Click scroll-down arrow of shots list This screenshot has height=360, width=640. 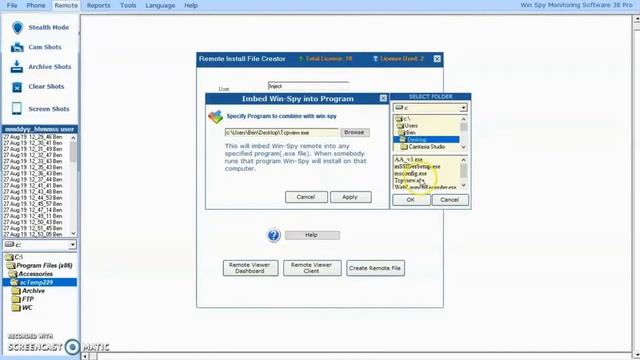point(73,233)
